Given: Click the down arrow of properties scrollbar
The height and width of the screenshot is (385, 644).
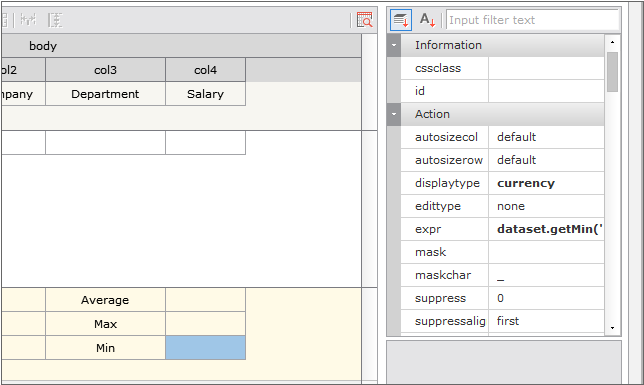Looking at the screenshot, I should [612, 328].
